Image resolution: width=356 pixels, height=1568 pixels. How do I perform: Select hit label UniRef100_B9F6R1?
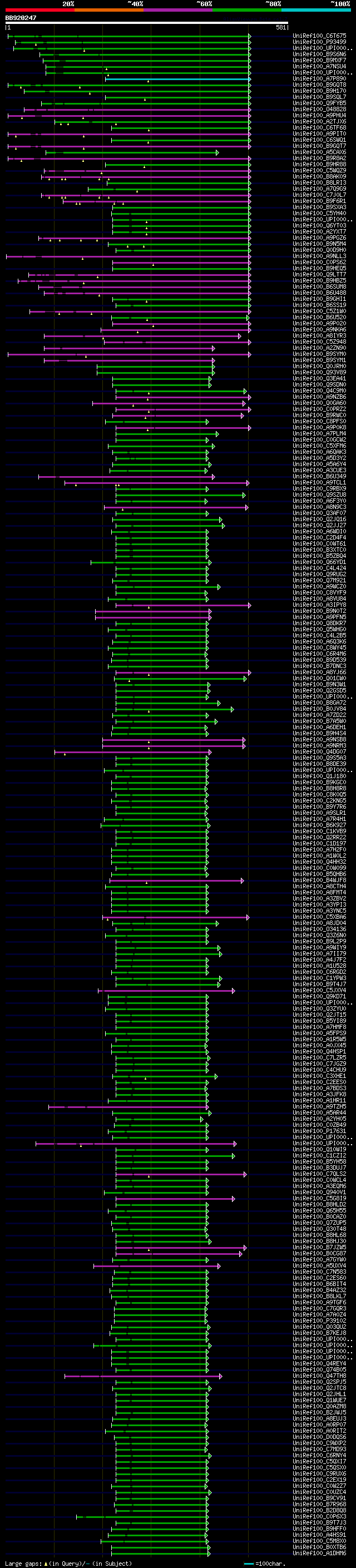[319, 201]
